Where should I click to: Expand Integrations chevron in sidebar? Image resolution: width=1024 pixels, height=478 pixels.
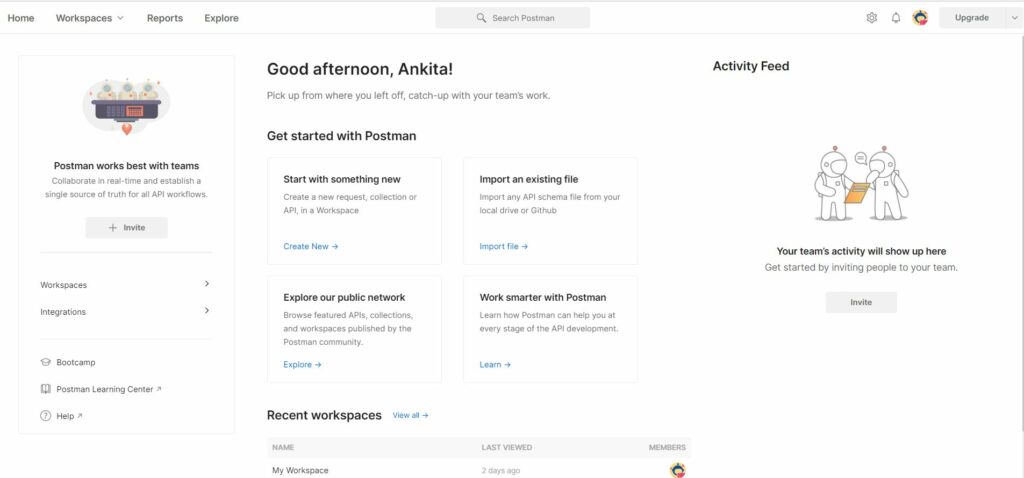(x=207, y=311)
